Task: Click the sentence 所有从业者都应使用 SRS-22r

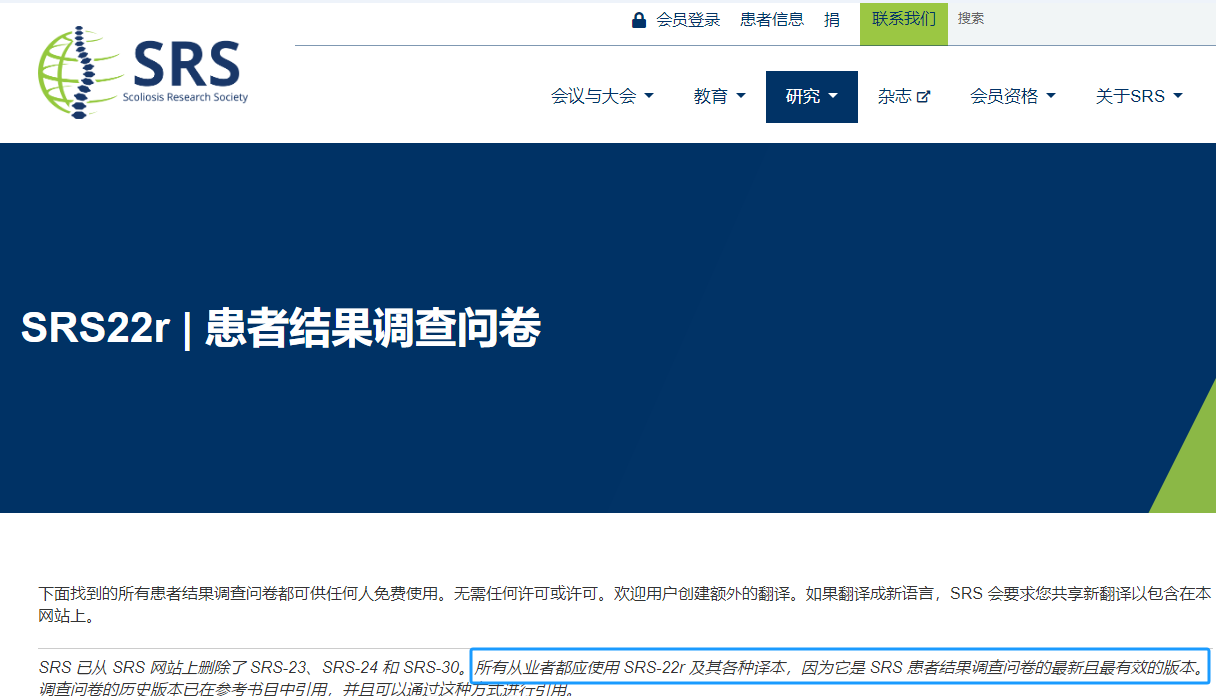Action: pos(839,667)
